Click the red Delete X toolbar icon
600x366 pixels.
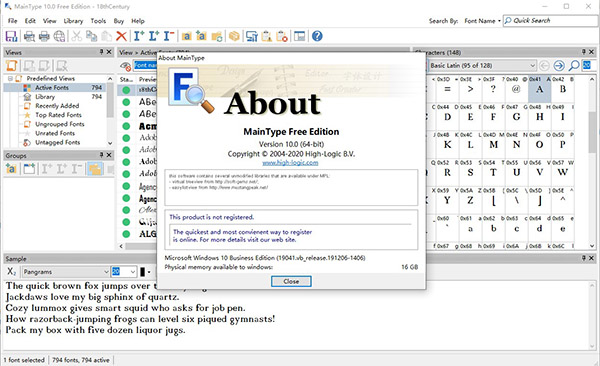click(121, 36)
